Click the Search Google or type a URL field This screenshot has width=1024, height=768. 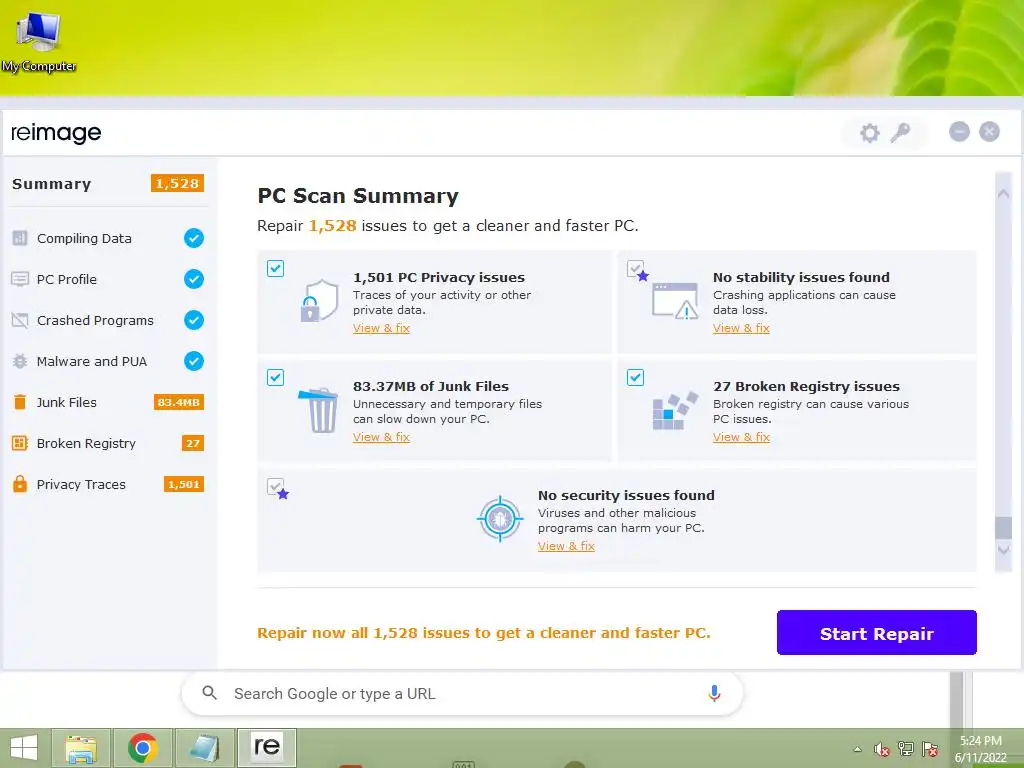click(x=462, y=694)
